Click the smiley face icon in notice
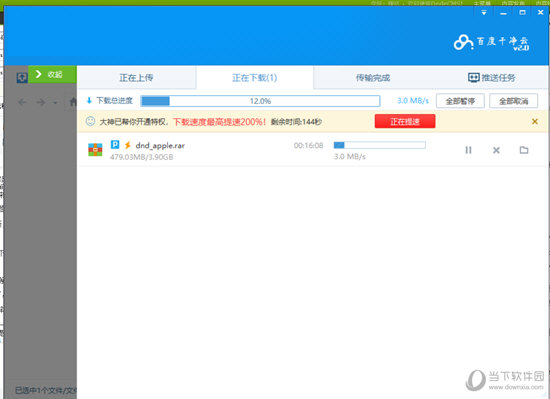 (90, 121)
